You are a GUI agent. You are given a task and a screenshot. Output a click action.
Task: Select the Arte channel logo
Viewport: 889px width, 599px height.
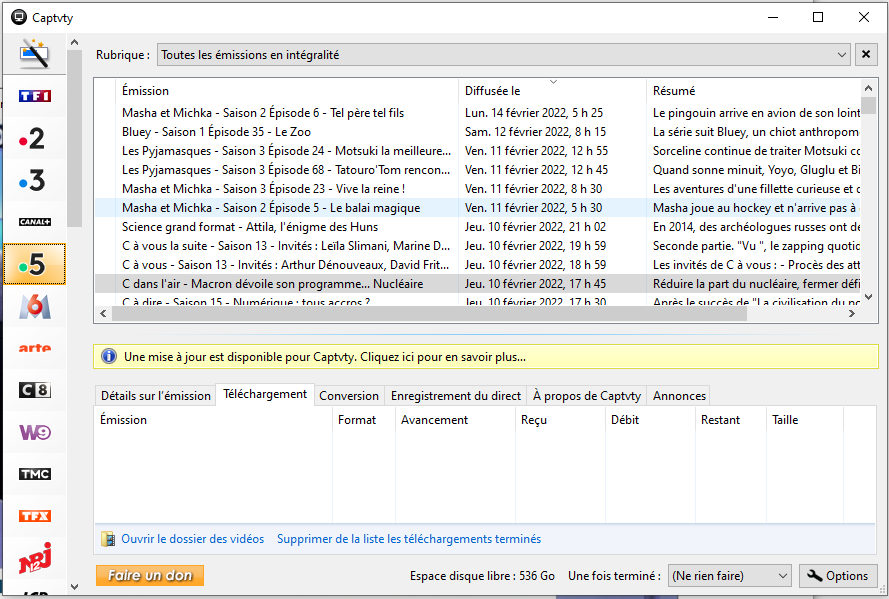pos(35,348)
